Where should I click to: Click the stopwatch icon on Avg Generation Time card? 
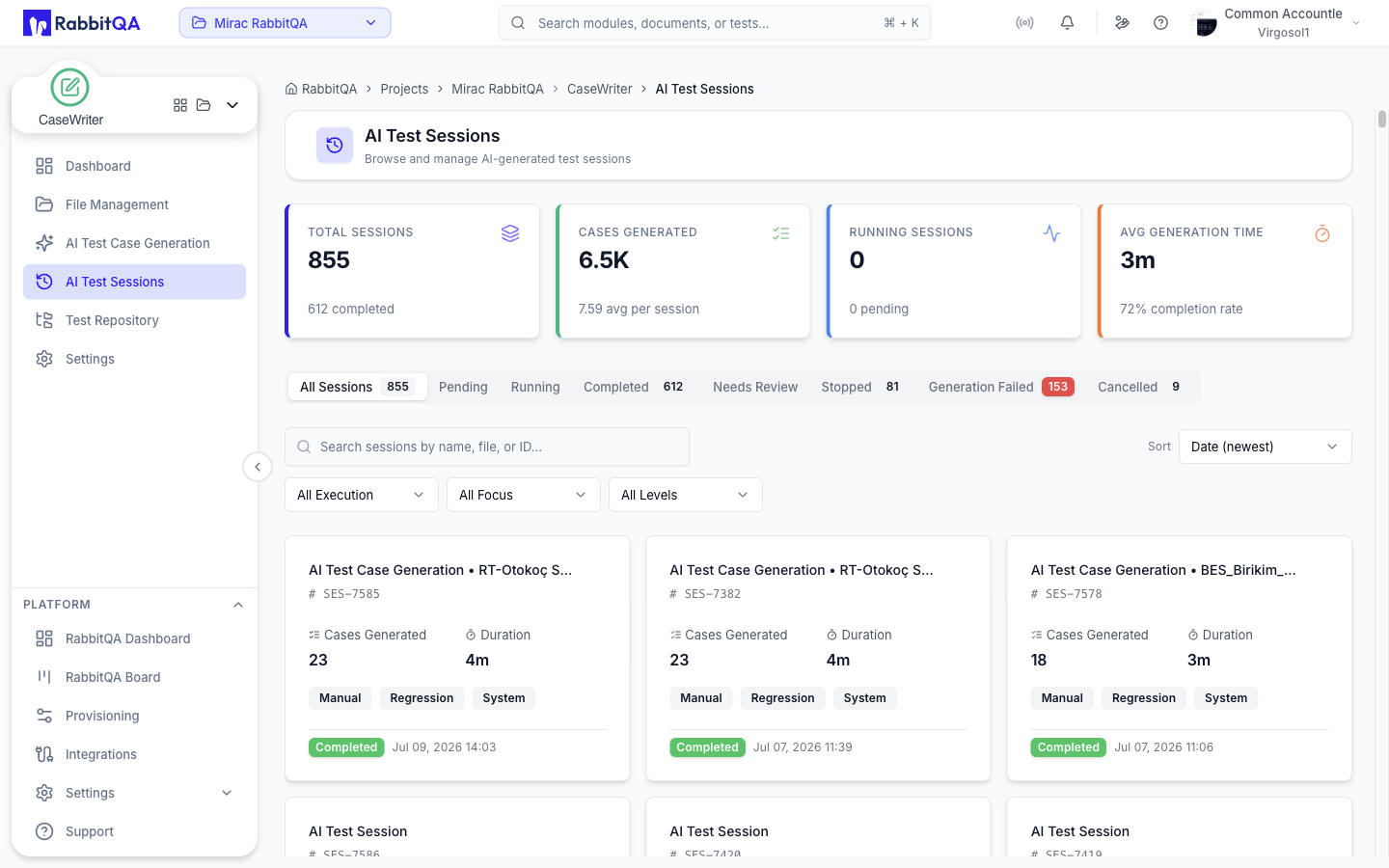click(x=1322, y=233)
